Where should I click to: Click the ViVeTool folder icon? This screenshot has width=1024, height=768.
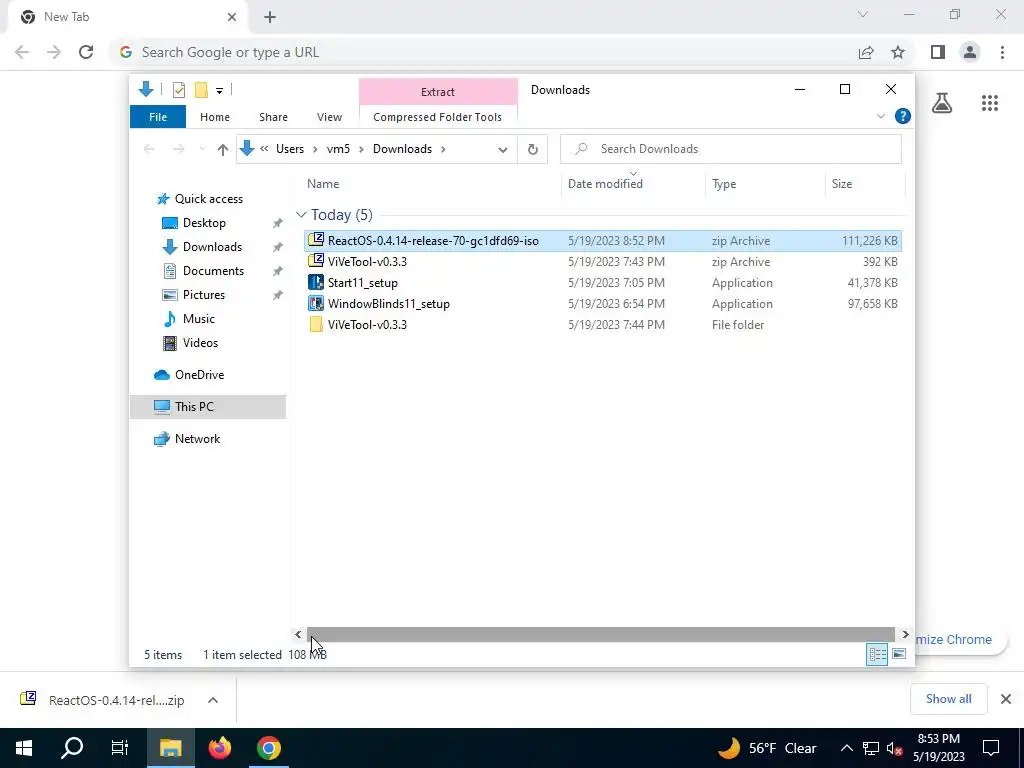tap(316, 325)
